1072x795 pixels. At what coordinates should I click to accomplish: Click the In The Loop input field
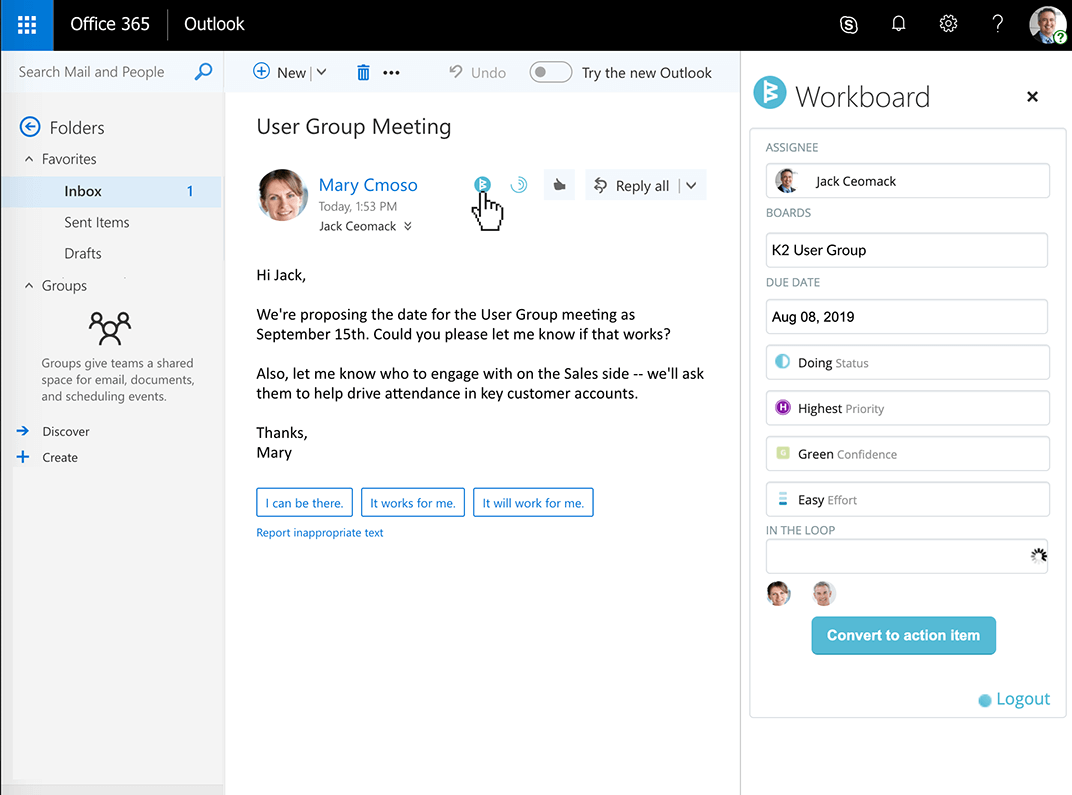(907, 556)
